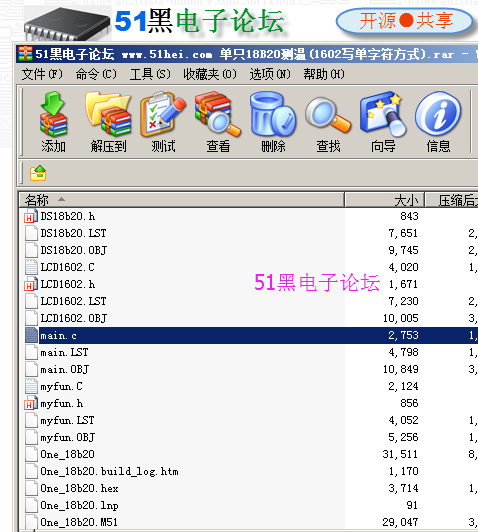Click the Extract To (解压到) toolbar icon
Viewport: 478px width, 532px height.
click(108, 114)
